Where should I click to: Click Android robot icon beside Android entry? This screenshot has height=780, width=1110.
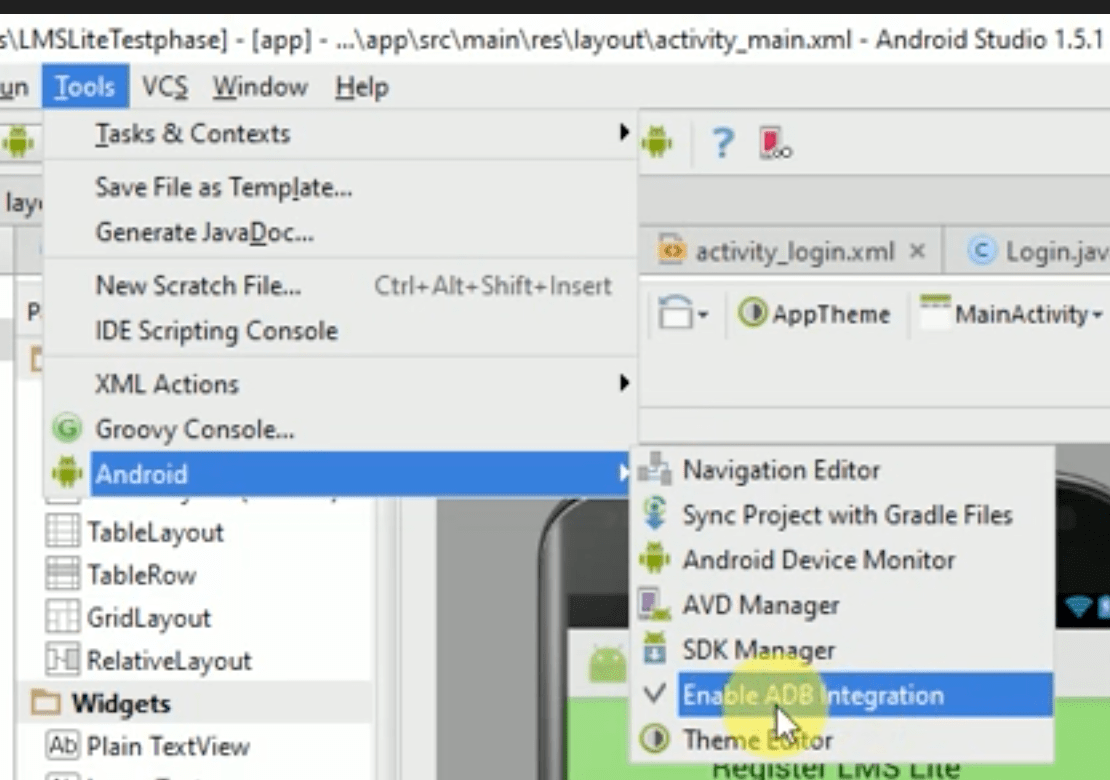(x=67, y=472)
